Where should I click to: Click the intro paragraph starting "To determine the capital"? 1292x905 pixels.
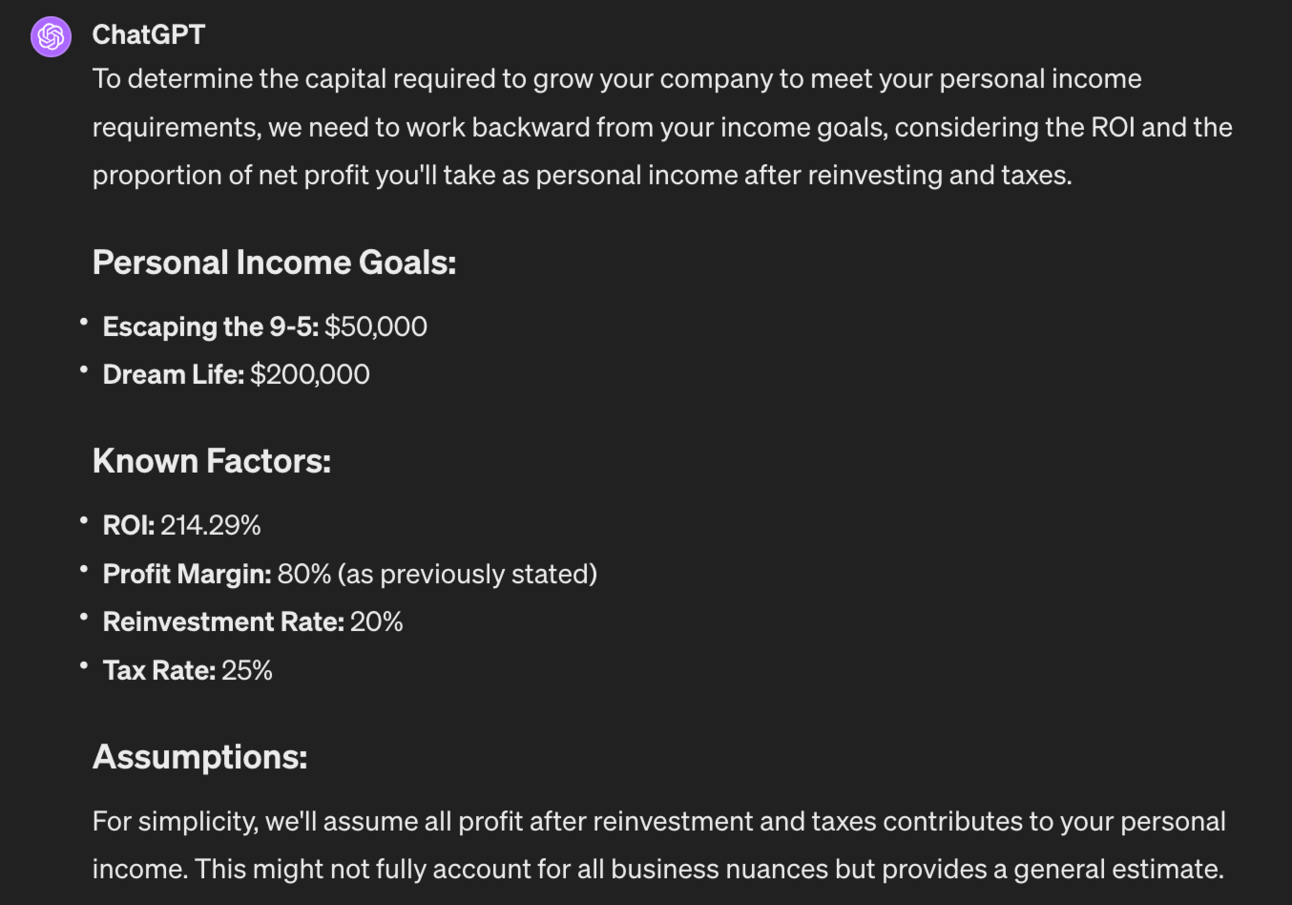click(660, 127)
